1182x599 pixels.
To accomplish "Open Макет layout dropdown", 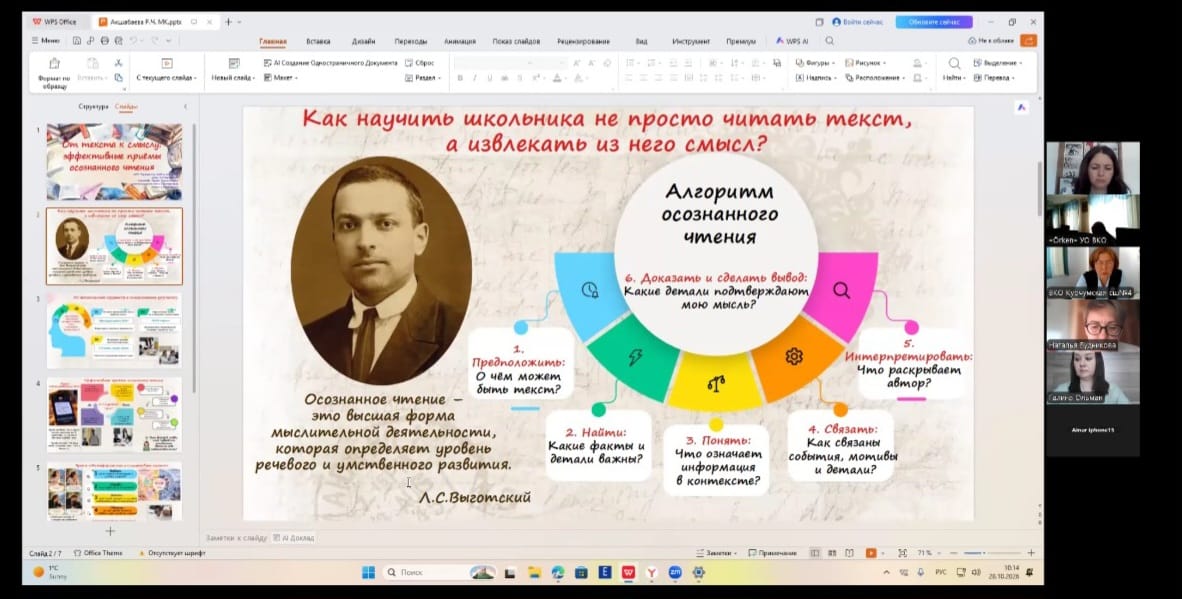I will point(281,78).
